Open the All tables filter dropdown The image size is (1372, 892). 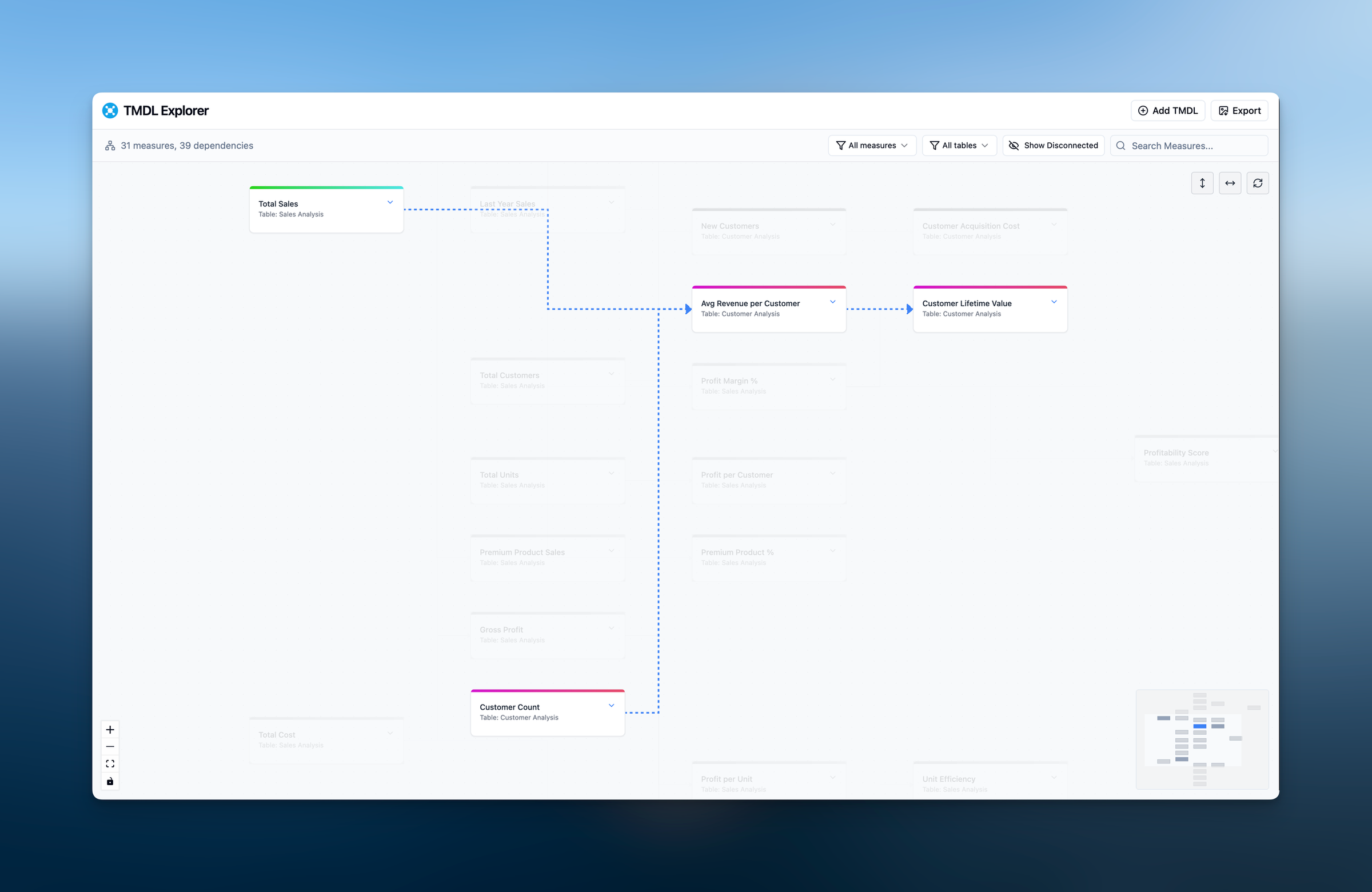click(x=959, y=146)
